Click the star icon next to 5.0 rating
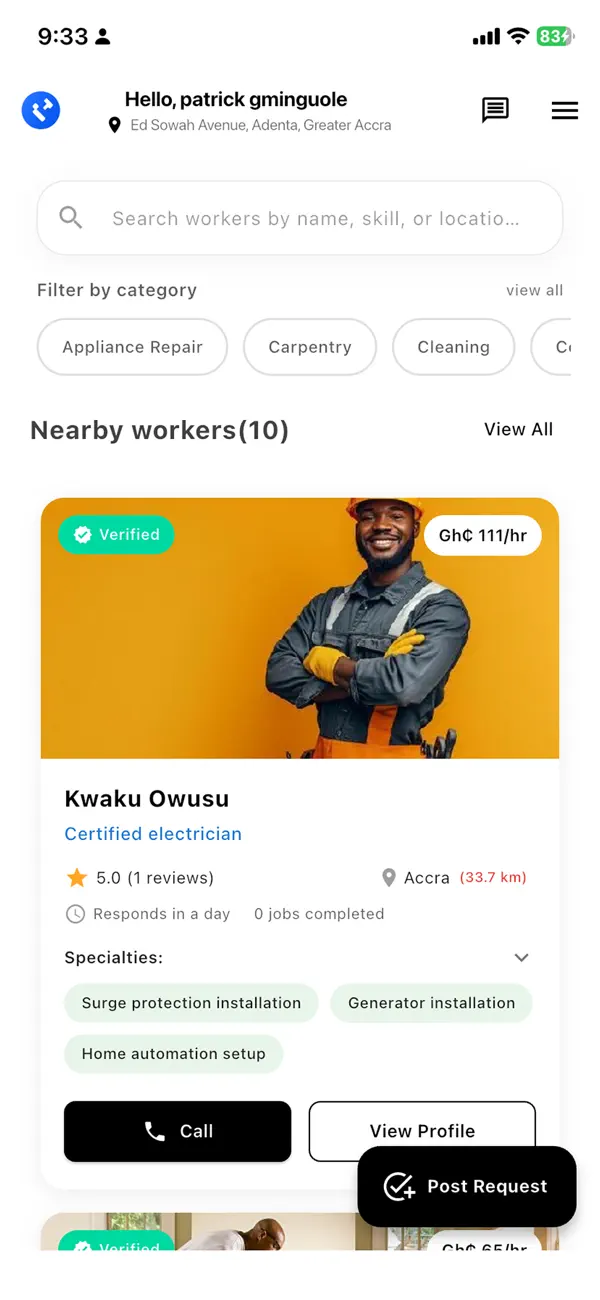Image resolution: width=600 pixels, height=1300 pixels. point(77,877)
